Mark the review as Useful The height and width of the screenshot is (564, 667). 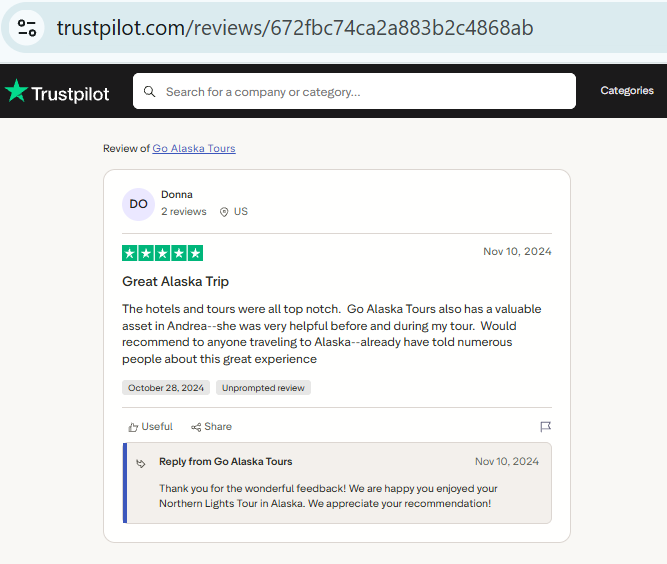pos(151,427)
